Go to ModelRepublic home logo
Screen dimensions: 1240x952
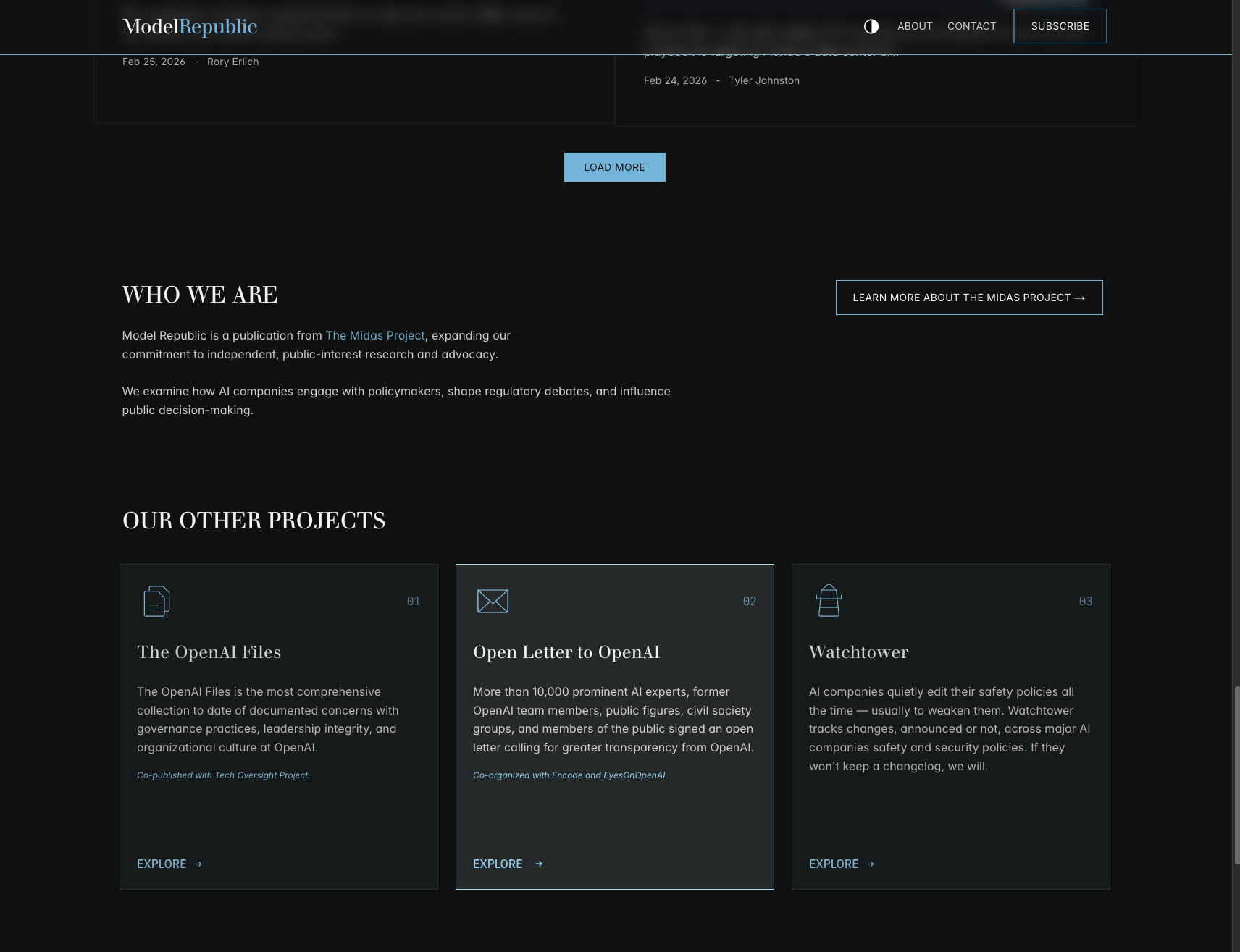[190, 26]
